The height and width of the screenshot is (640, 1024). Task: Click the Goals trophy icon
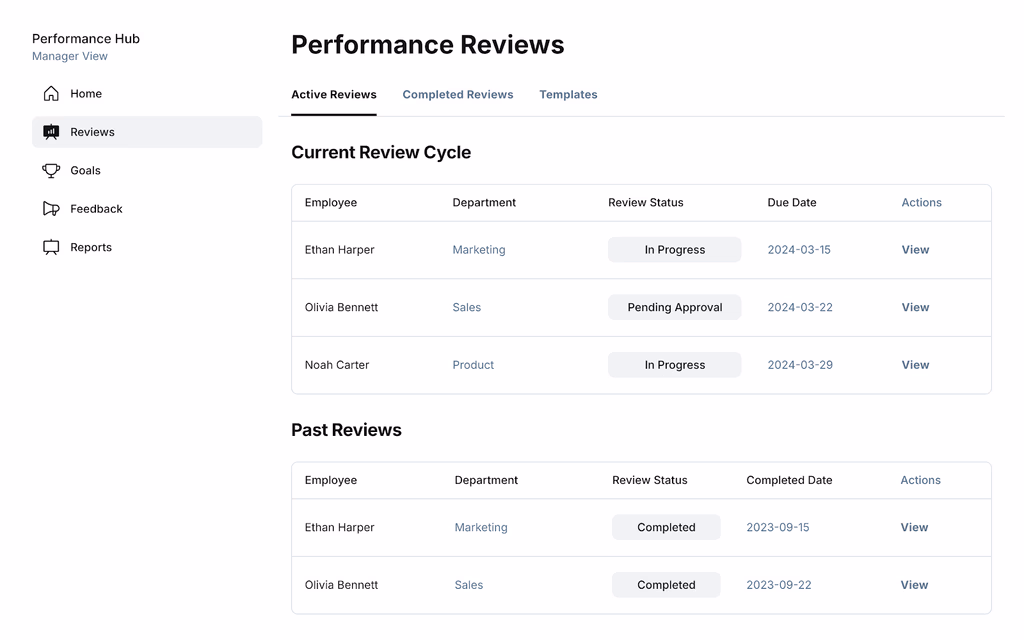51,170
